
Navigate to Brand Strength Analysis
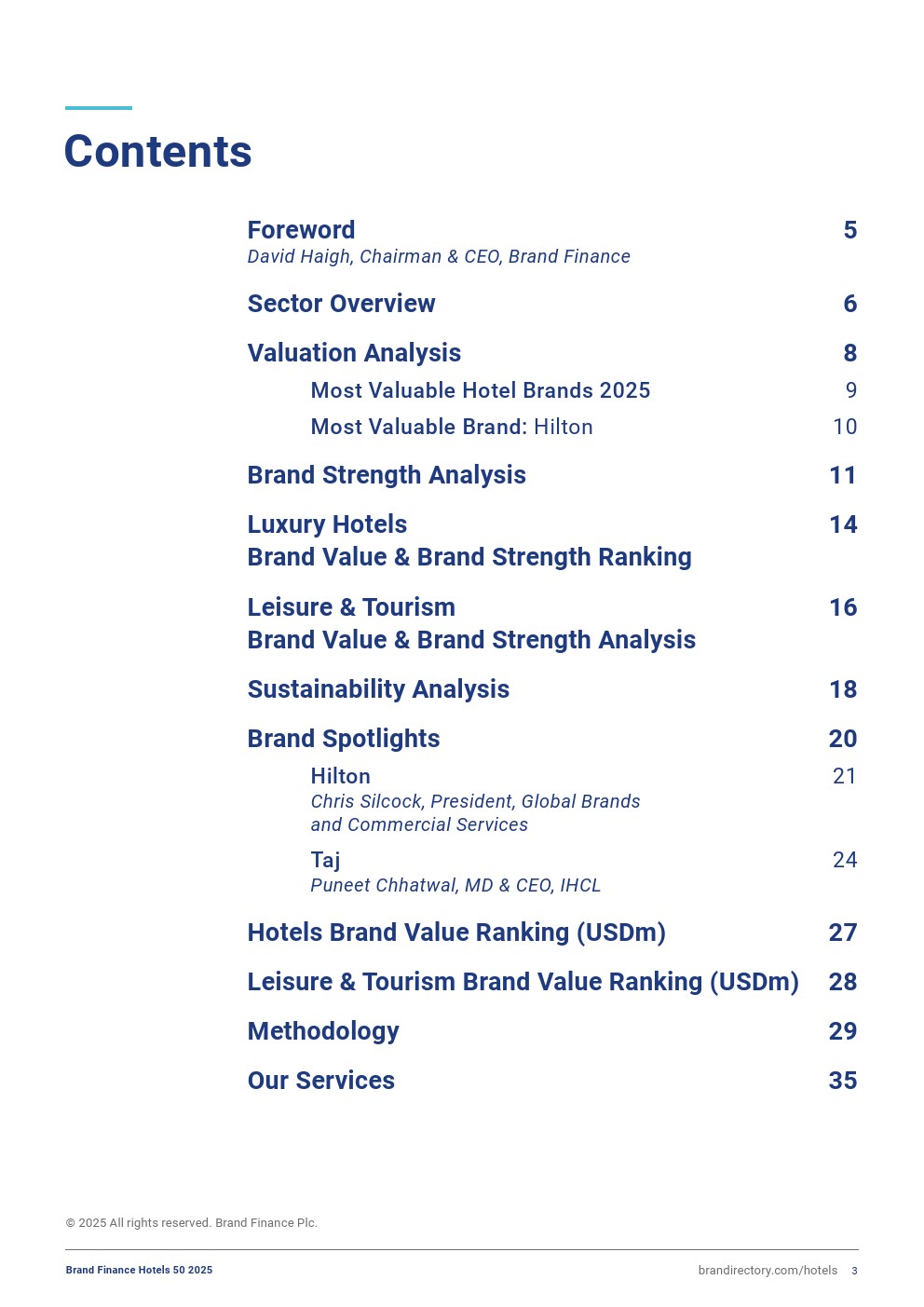(x=387, y=475)
